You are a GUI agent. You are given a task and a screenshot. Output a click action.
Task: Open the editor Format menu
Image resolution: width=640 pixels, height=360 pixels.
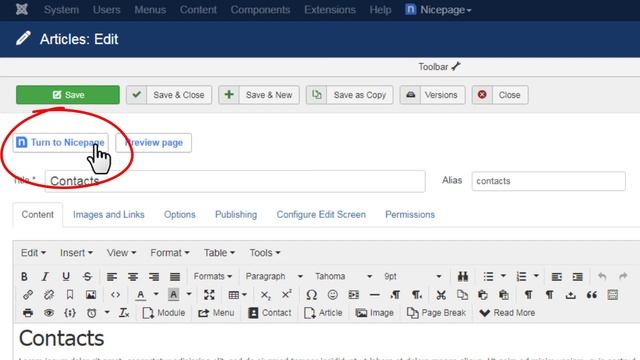coord(169,253)
